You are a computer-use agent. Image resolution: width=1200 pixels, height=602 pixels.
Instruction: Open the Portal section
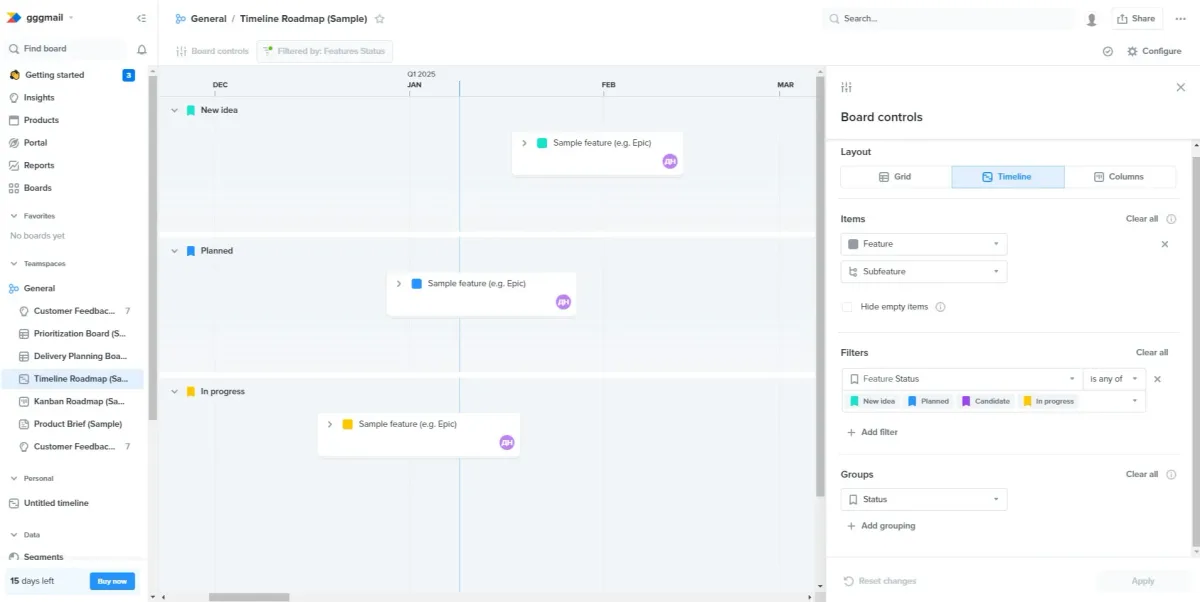(x=33, y=142)
